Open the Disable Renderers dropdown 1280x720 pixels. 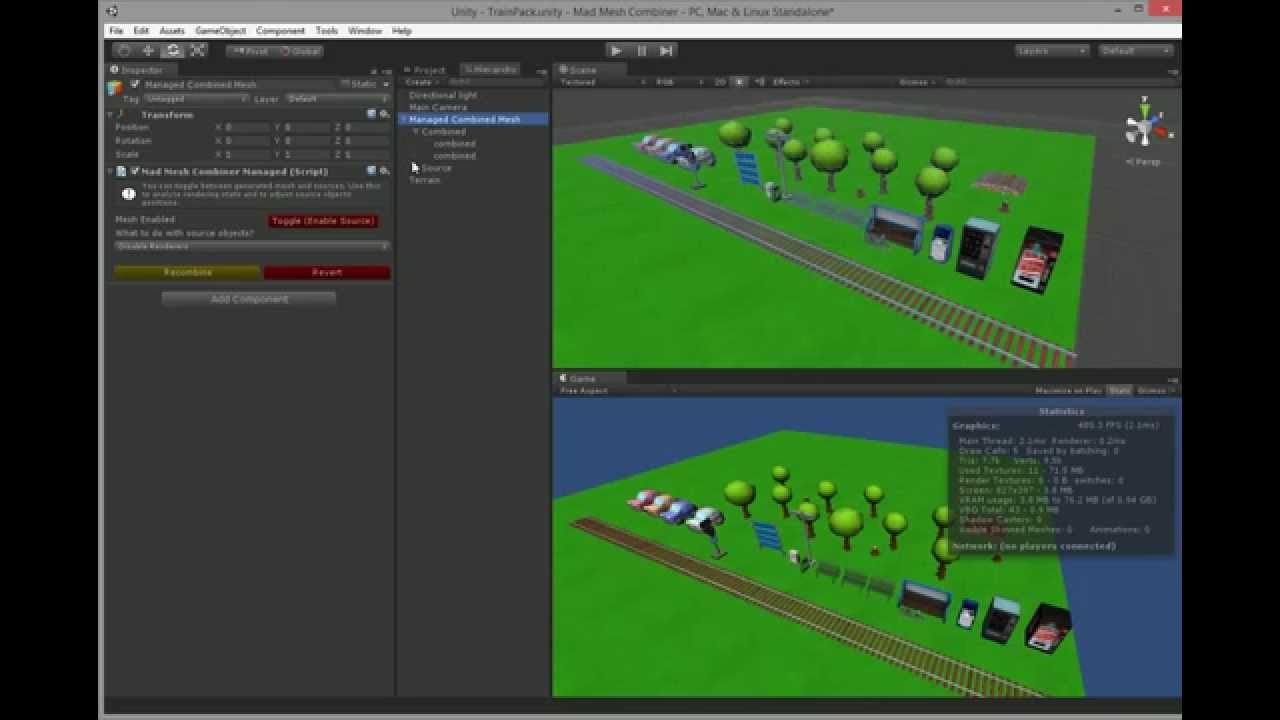252,246
